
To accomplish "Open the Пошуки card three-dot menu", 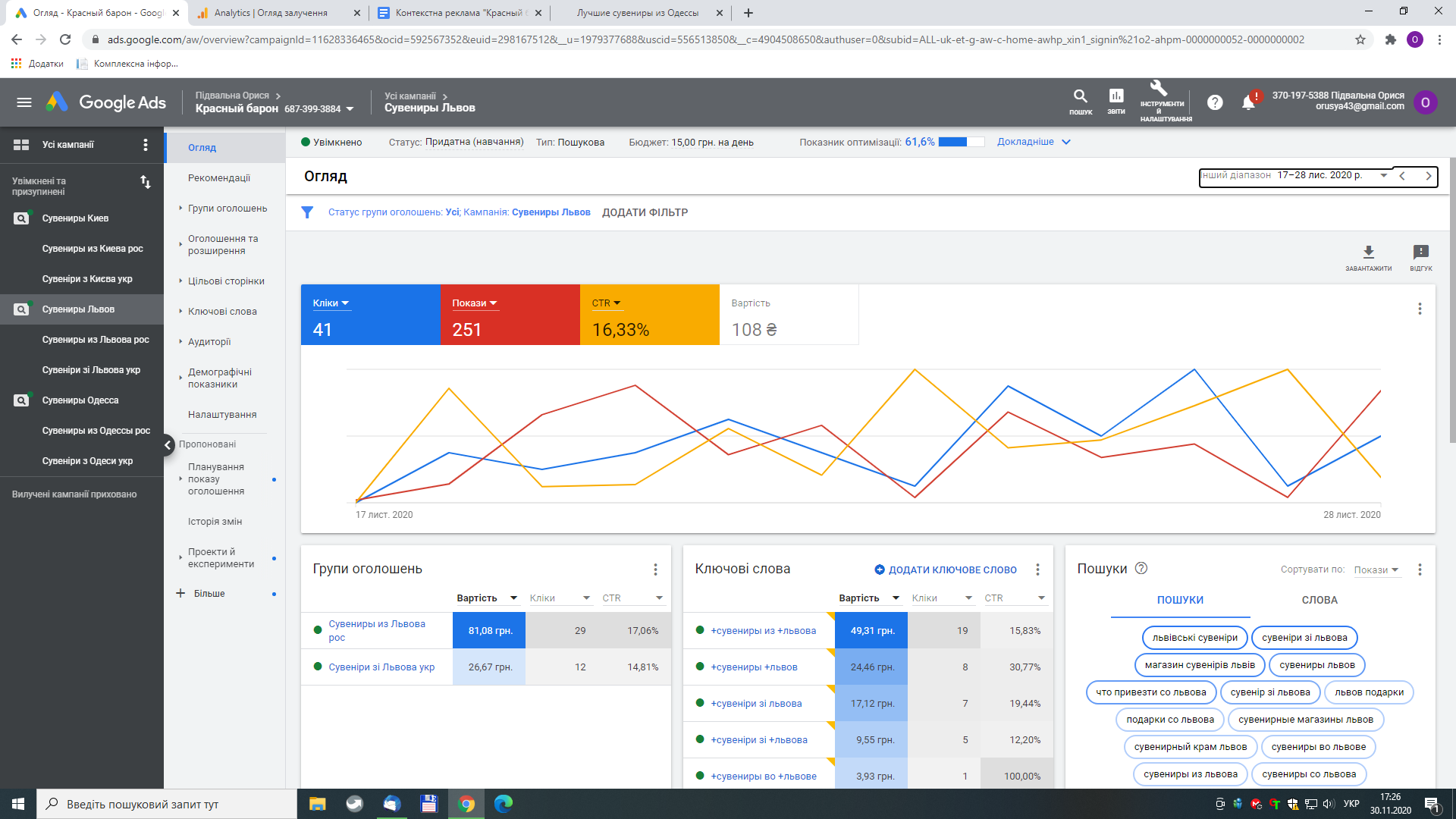I will pos(1420,570).
